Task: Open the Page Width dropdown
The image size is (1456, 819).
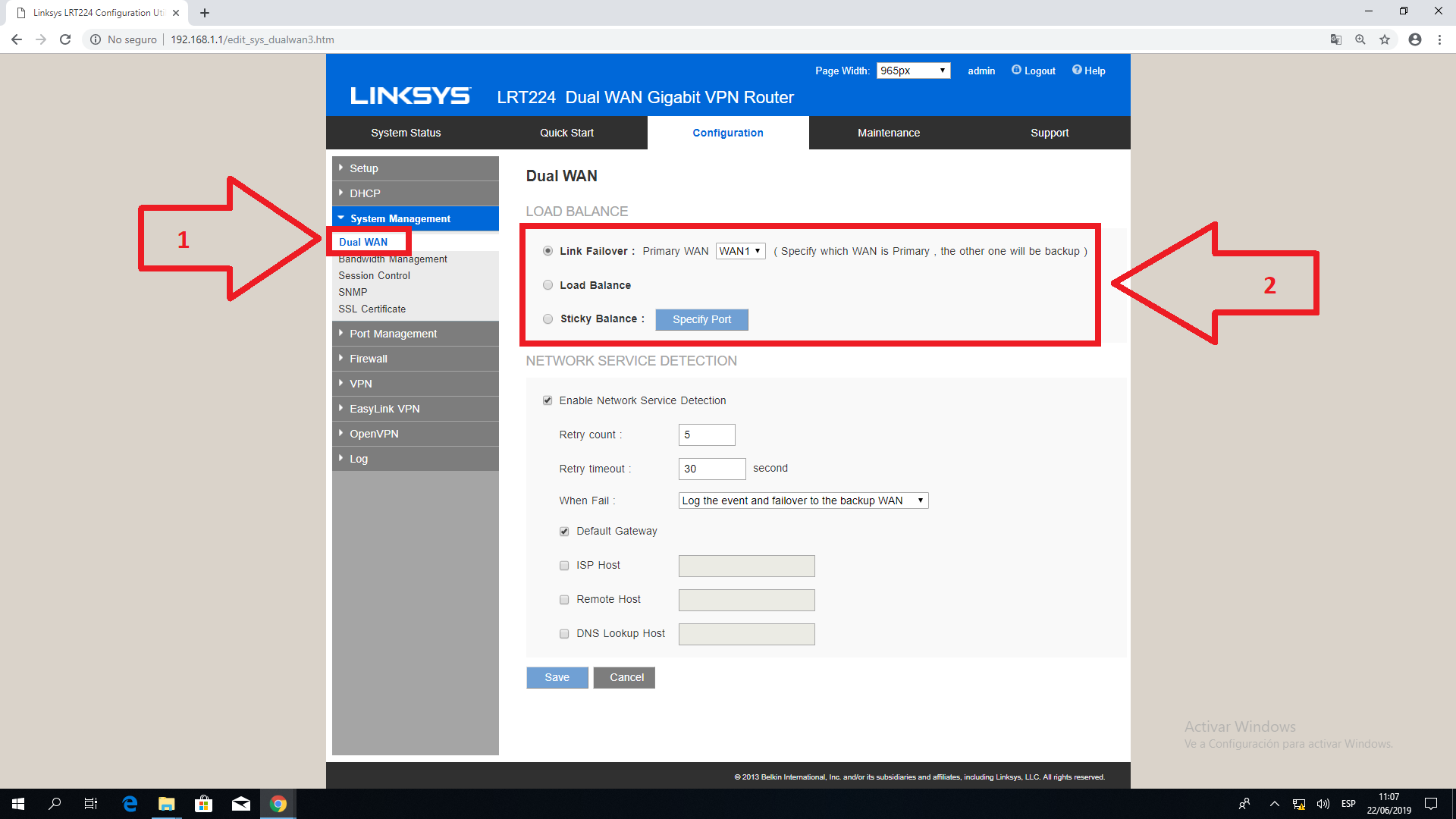Action: (912, 71)
